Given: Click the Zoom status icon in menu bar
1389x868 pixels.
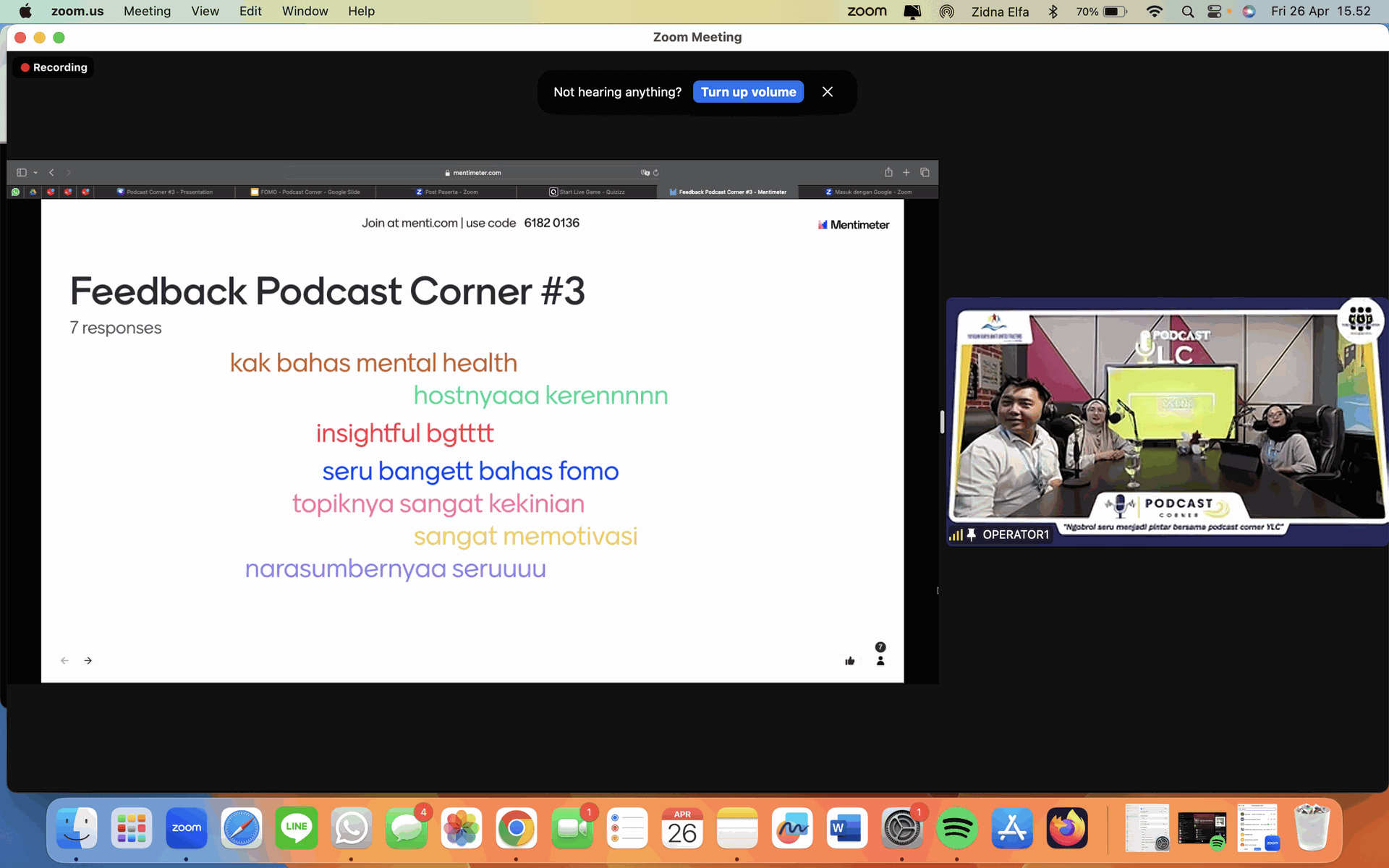Looking at the screenshot, I should [x=867, y=11].
